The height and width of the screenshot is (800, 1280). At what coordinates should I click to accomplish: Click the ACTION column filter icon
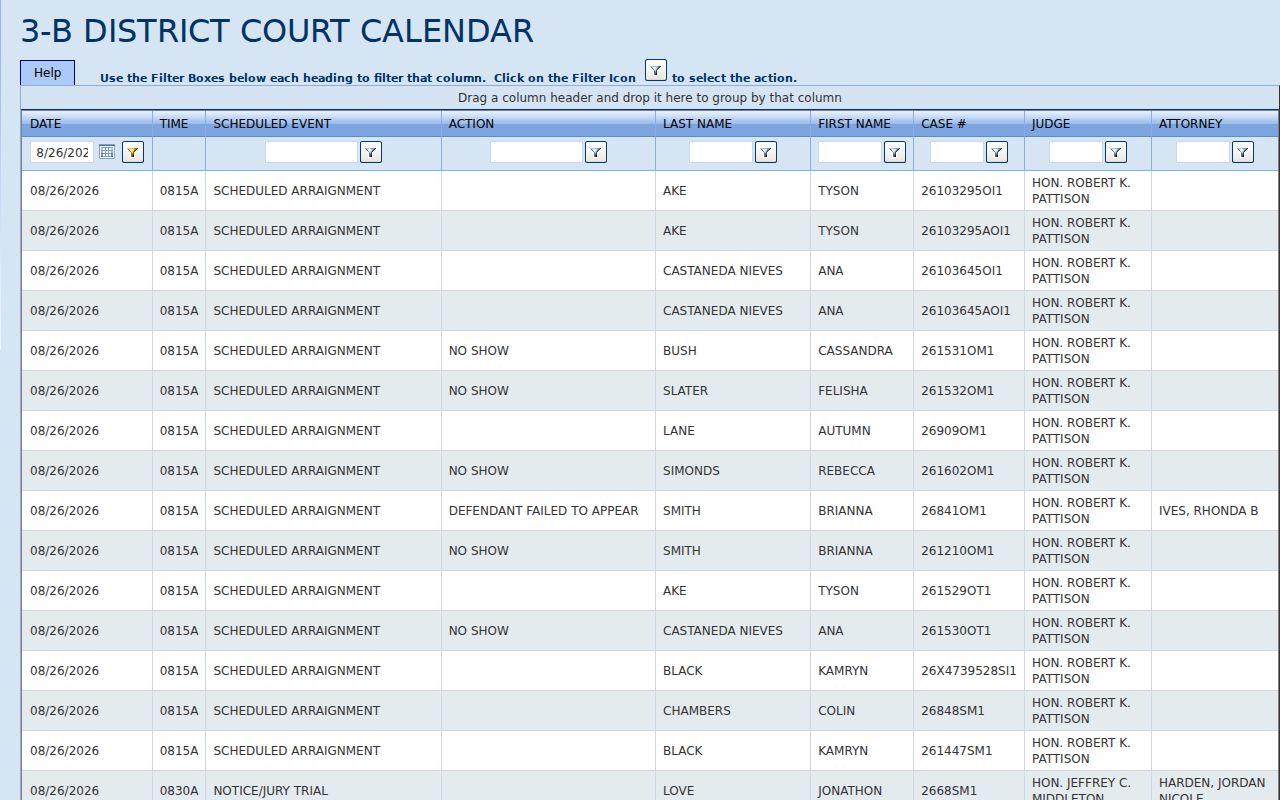[x=595, y=152]
